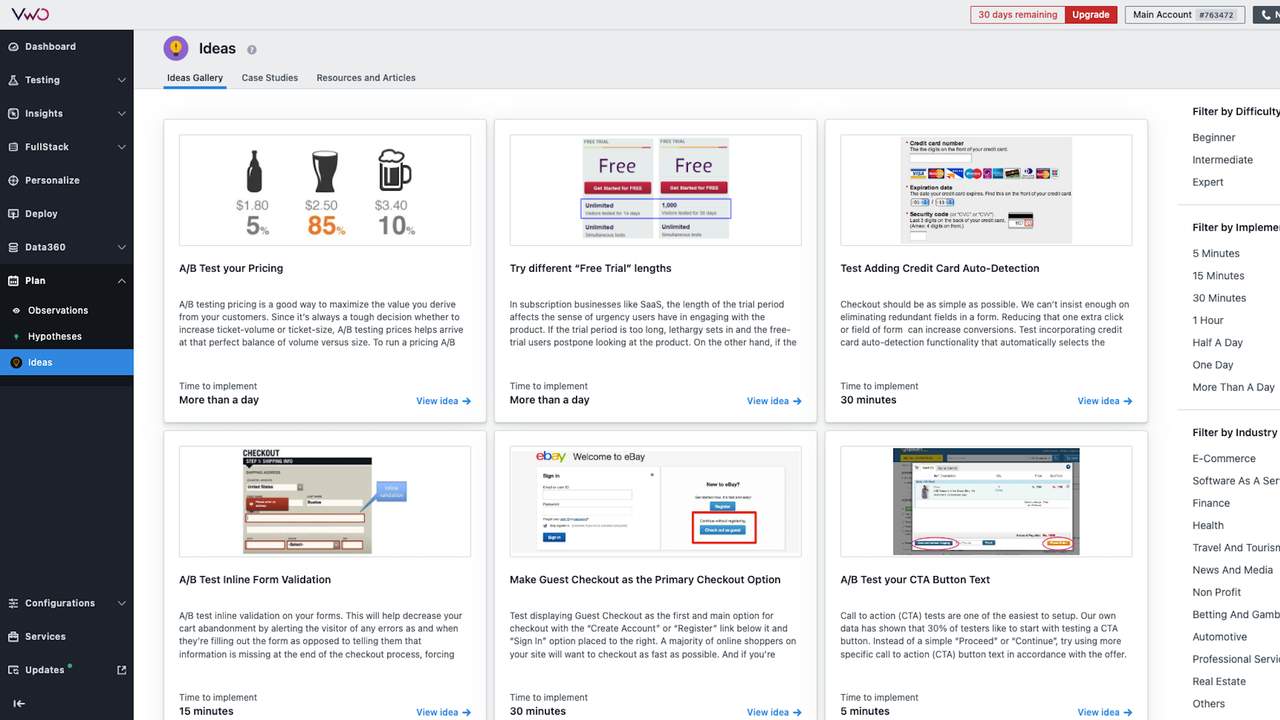
Task: View idea for Guest Checkout option
Action: coord(774,712)
